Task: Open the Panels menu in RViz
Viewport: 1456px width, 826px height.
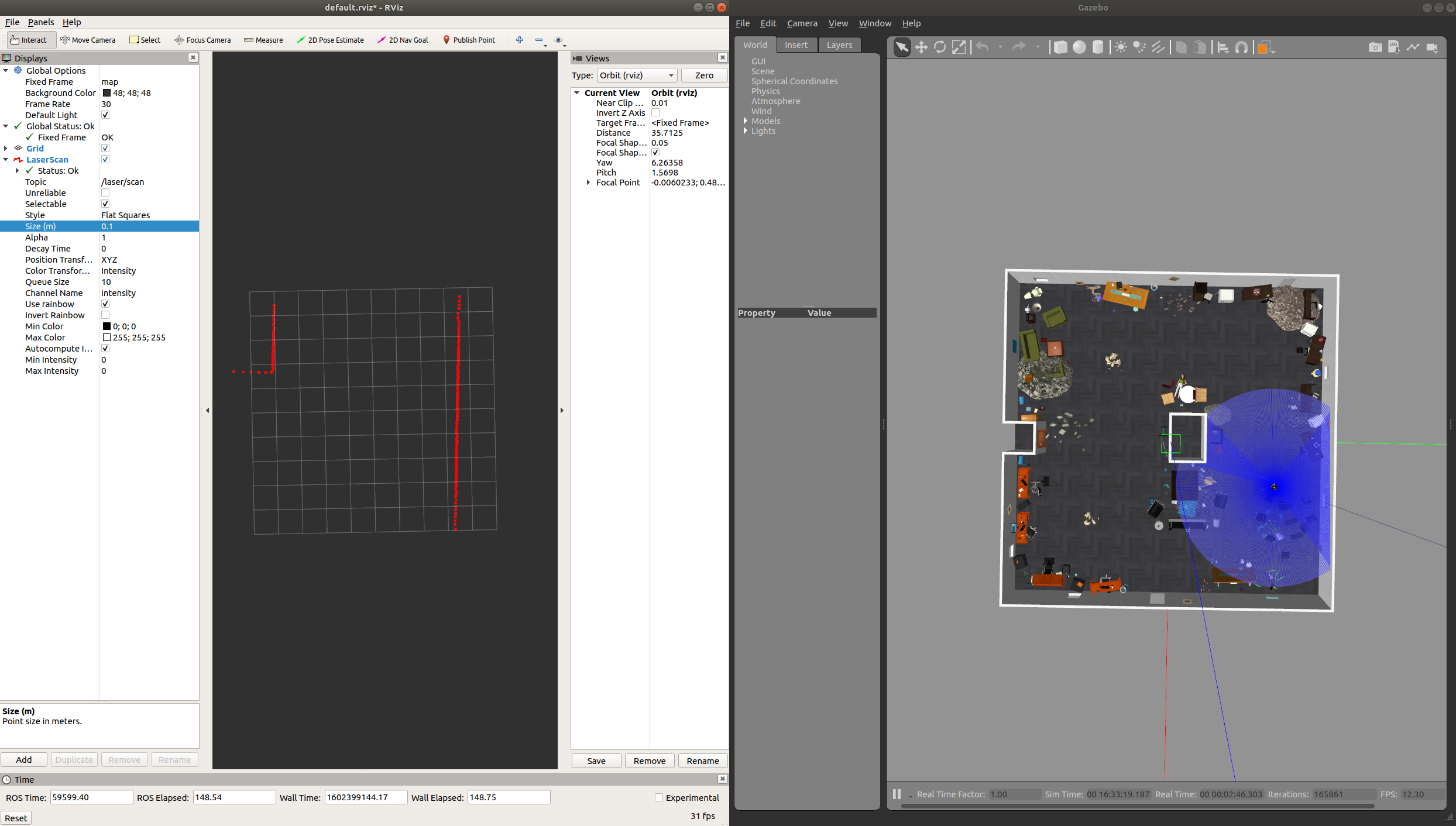Action: pos(40,22)
